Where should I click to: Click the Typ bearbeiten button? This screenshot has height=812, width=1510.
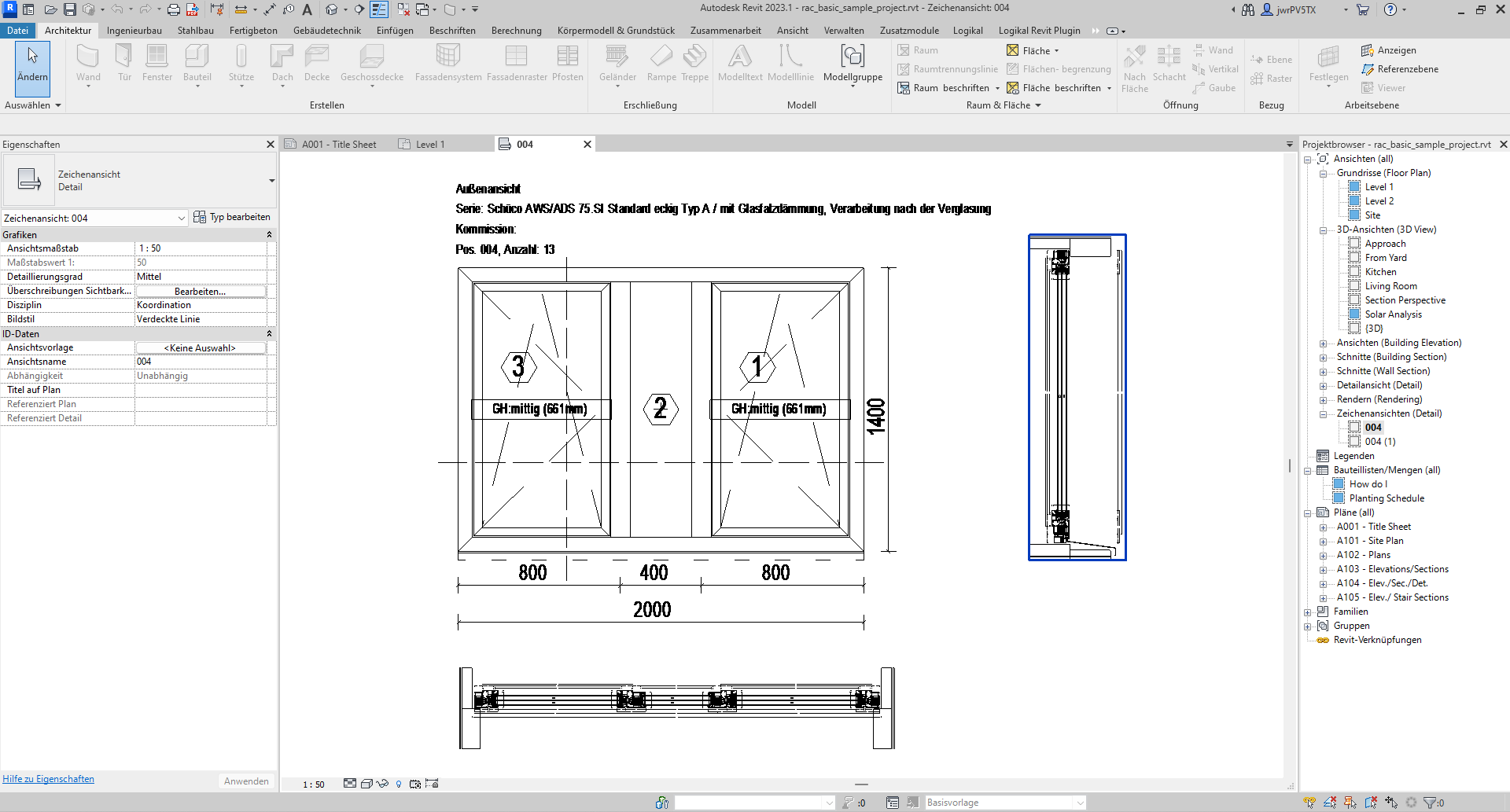point(232,217)
